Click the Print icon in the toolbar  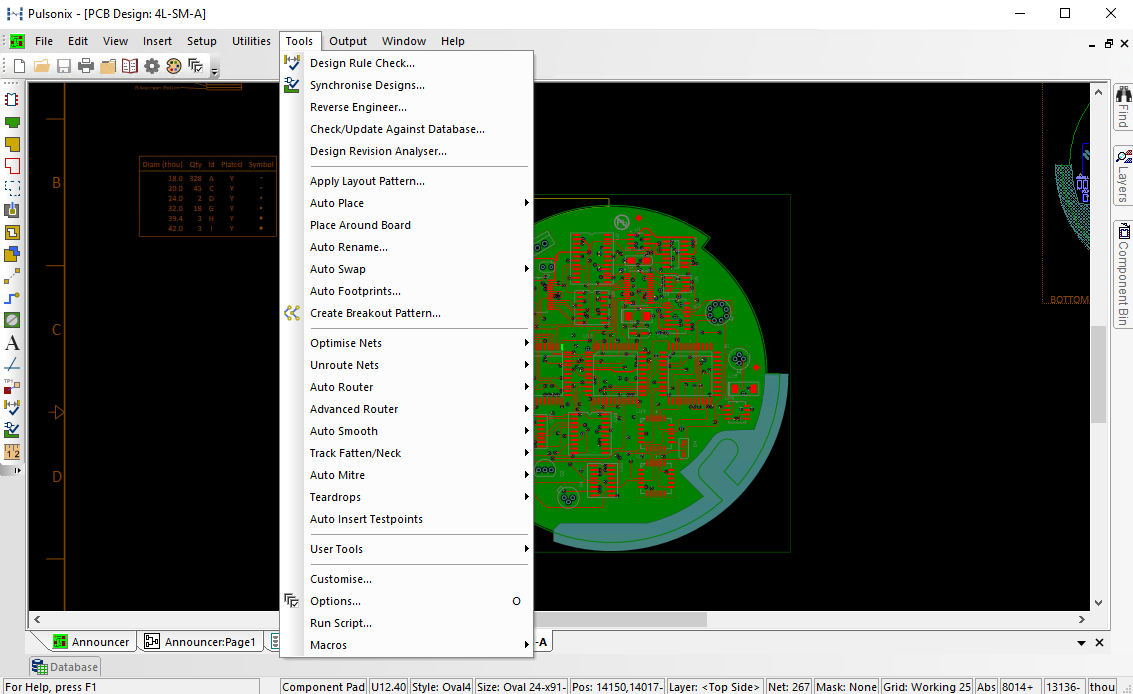(x=85, y=67)
